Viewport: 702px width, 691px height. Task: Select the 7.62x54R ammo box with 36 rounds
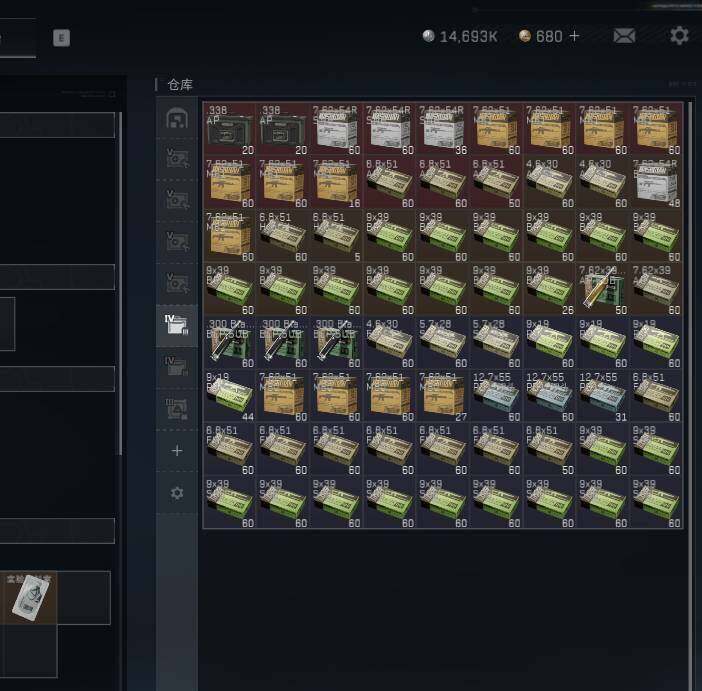pyautogui.click(x=442, y=129)
